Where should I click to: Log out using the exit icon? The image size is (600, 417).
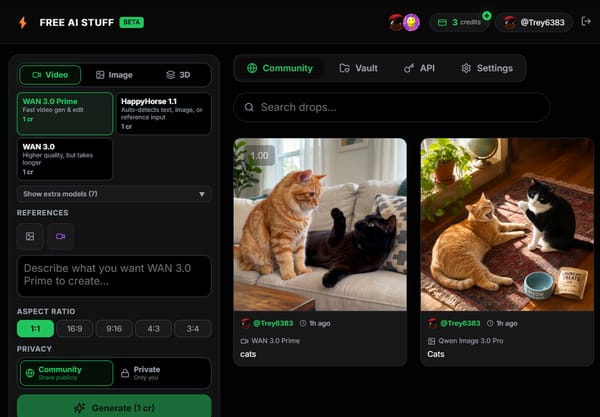coord(586,21)
